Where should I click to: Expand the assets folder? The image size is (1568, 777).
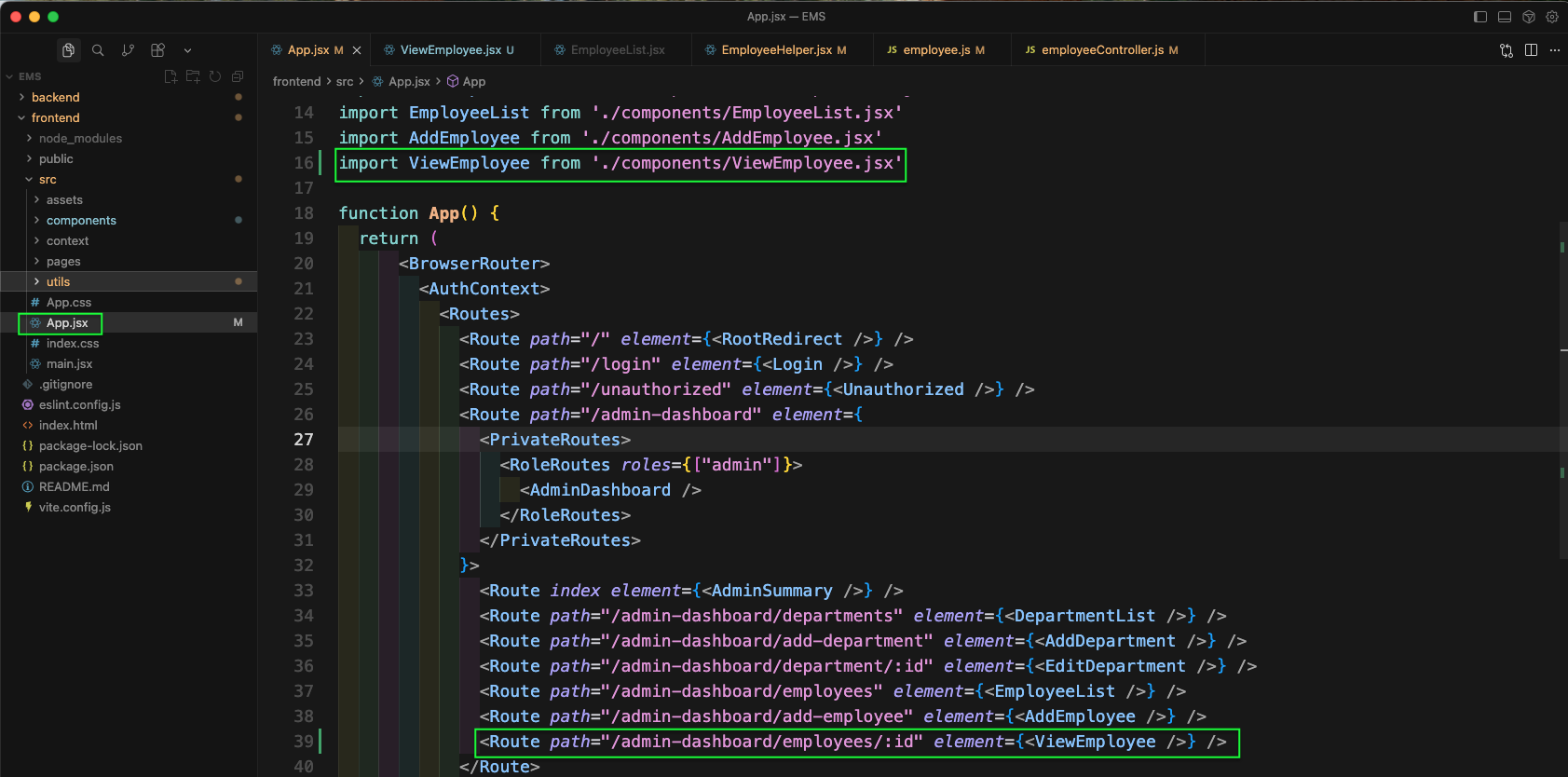(129, 199)
